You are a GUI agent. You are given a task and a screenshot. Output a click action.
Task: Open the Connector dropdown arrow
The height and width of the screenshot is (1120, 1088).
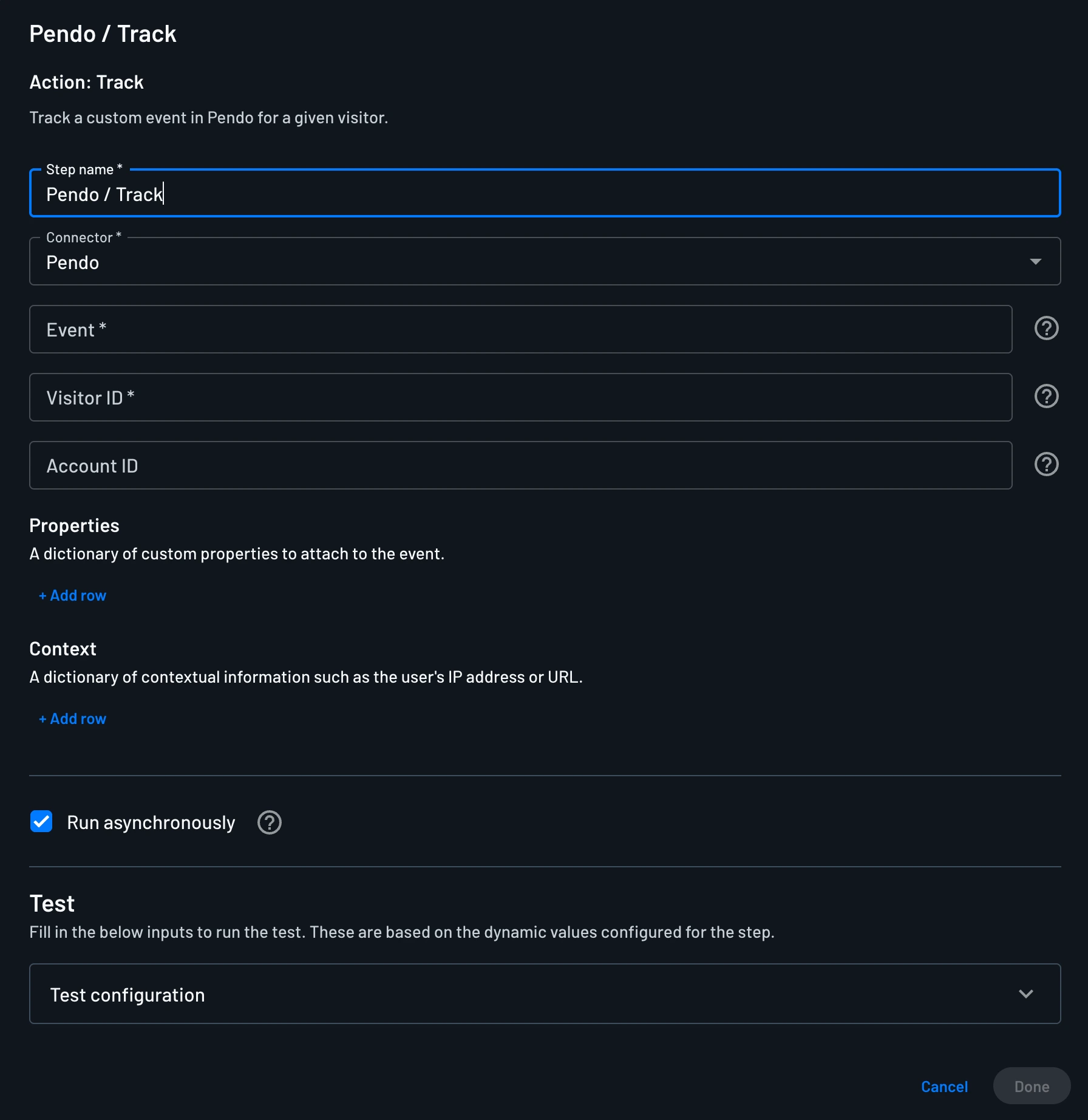click(x=1035, y=262)
